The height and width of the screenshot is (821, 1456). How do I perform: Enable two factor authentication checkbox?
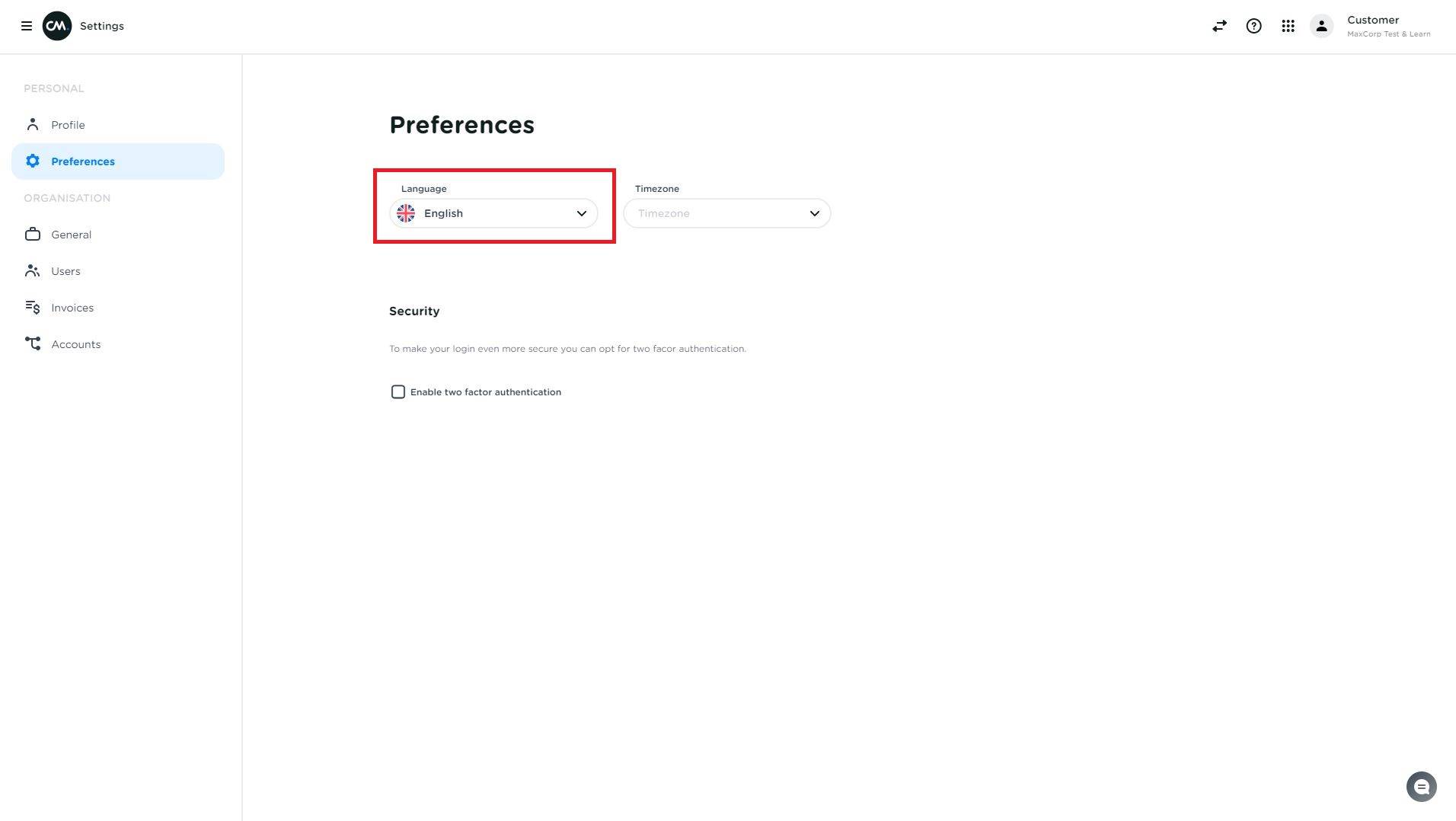click(398, 392)
